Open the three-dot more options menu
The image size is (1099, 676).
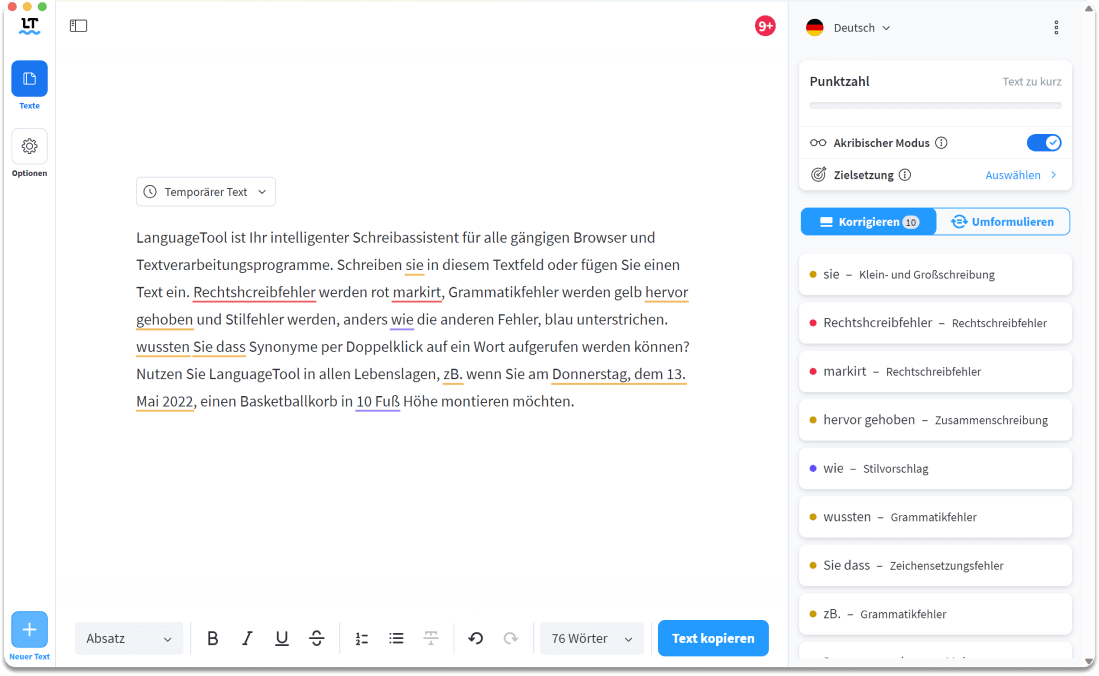1056,27
